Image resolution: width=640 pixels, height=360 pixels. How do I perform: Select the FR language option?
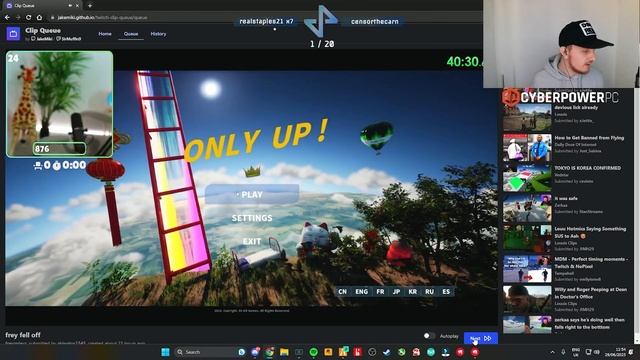[380, 291]
